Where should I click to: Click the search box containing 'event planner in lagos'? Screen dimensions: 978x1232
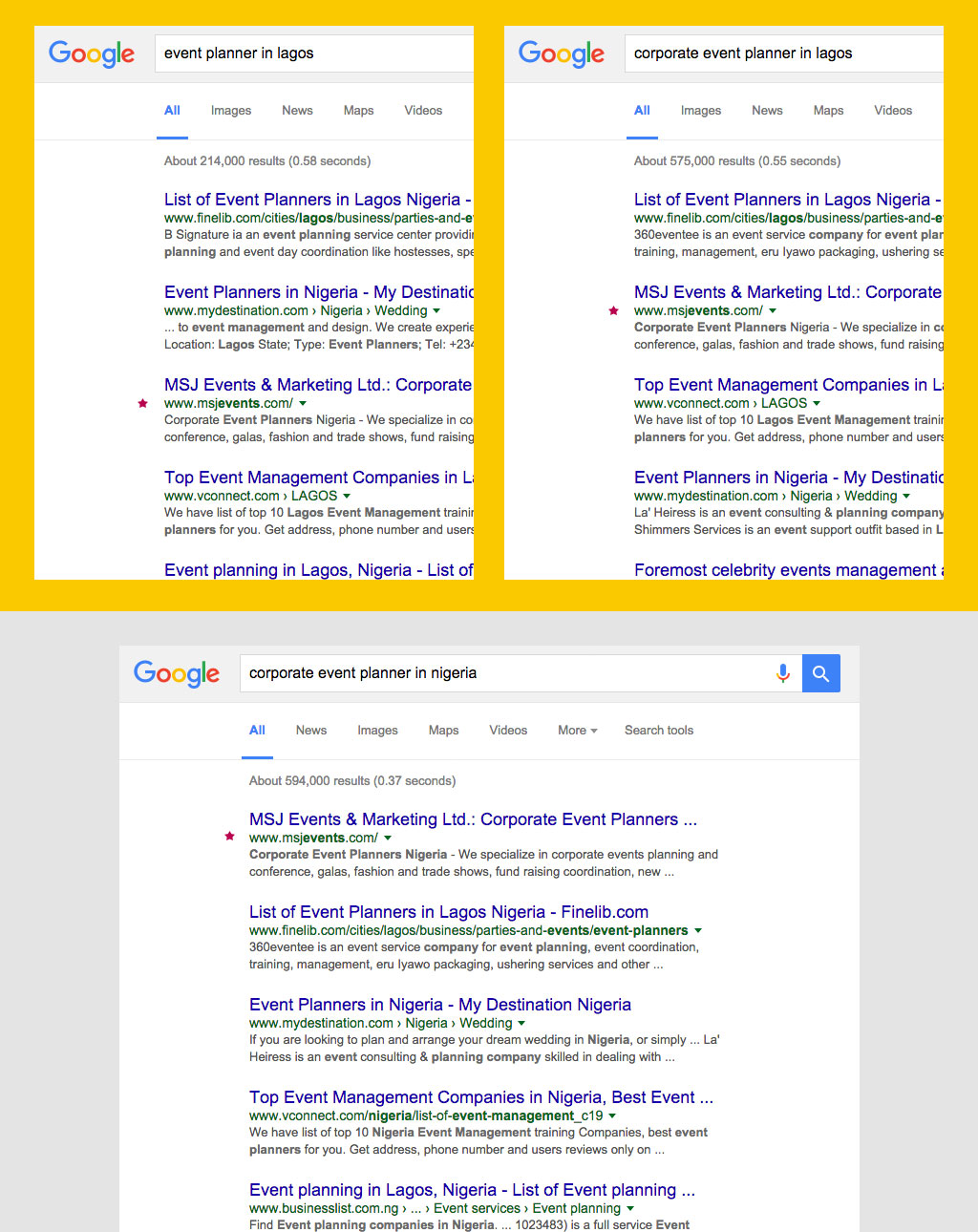click(314, 53)
